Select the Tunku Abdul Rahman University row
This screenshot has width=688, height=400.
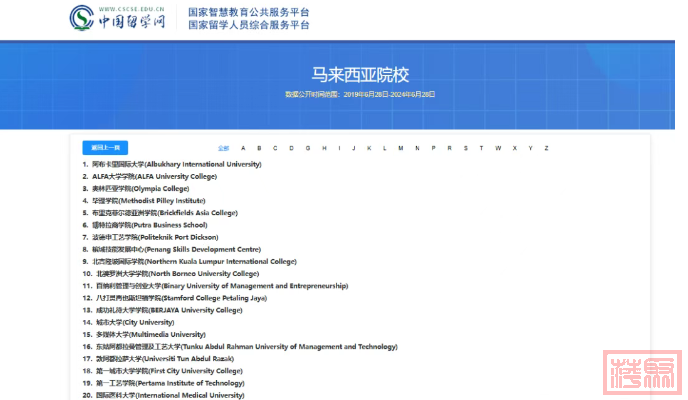point(240,346)
